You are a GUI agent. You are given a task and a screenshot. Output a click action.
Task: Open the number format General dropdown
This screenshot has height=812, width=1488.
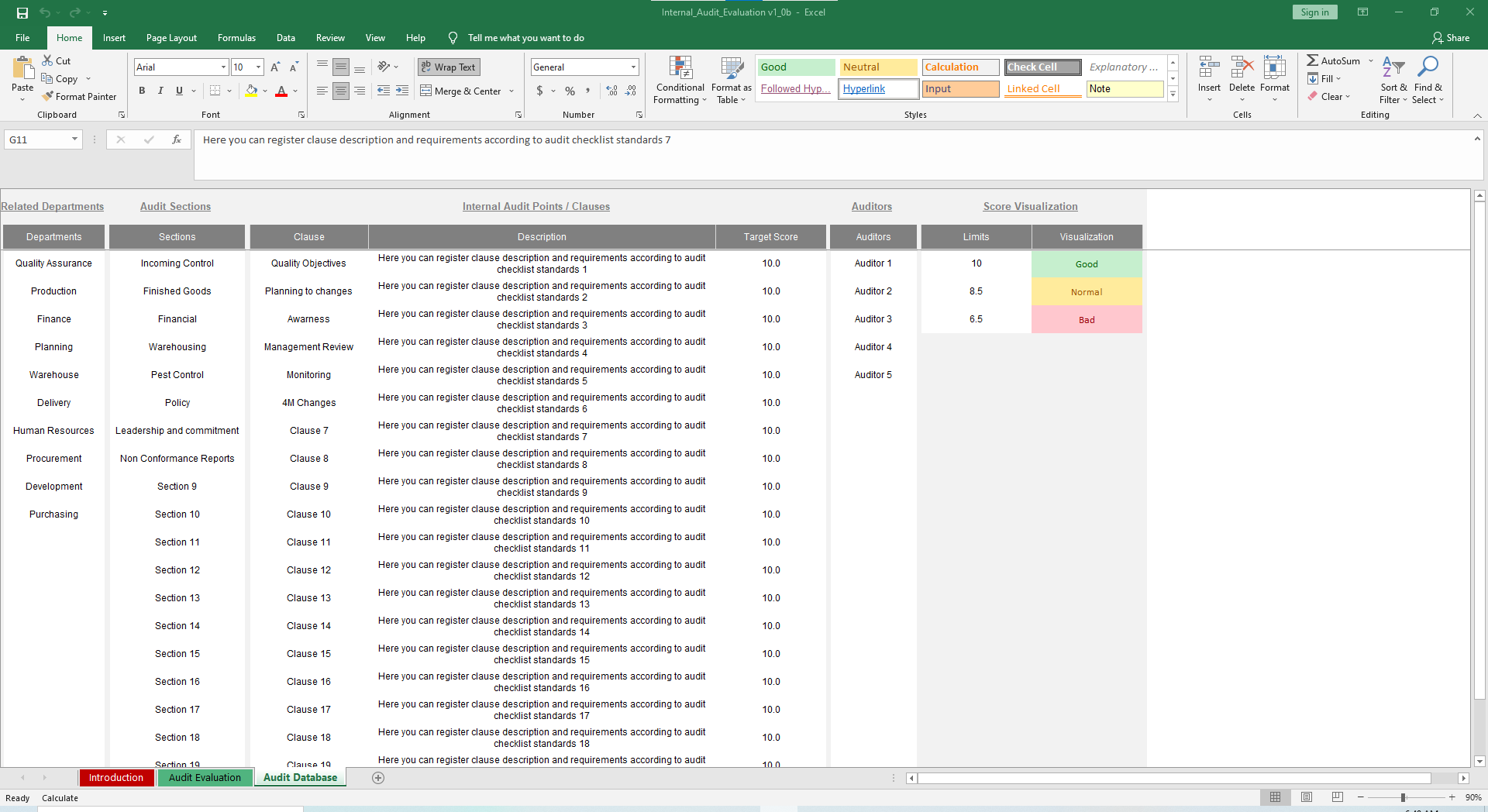click(633, 67)
